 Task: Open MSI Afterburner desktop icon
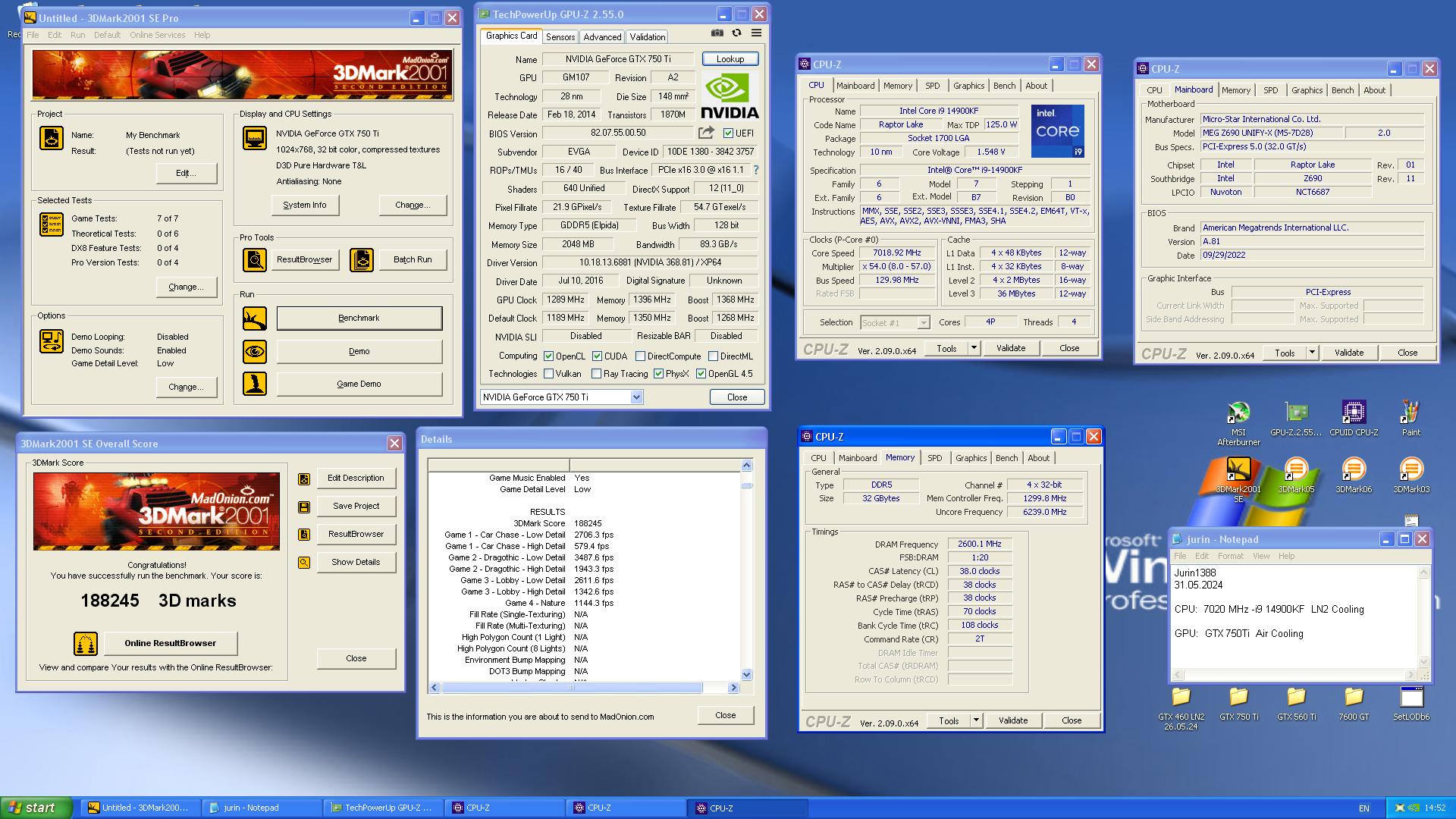click(1238, 422)
